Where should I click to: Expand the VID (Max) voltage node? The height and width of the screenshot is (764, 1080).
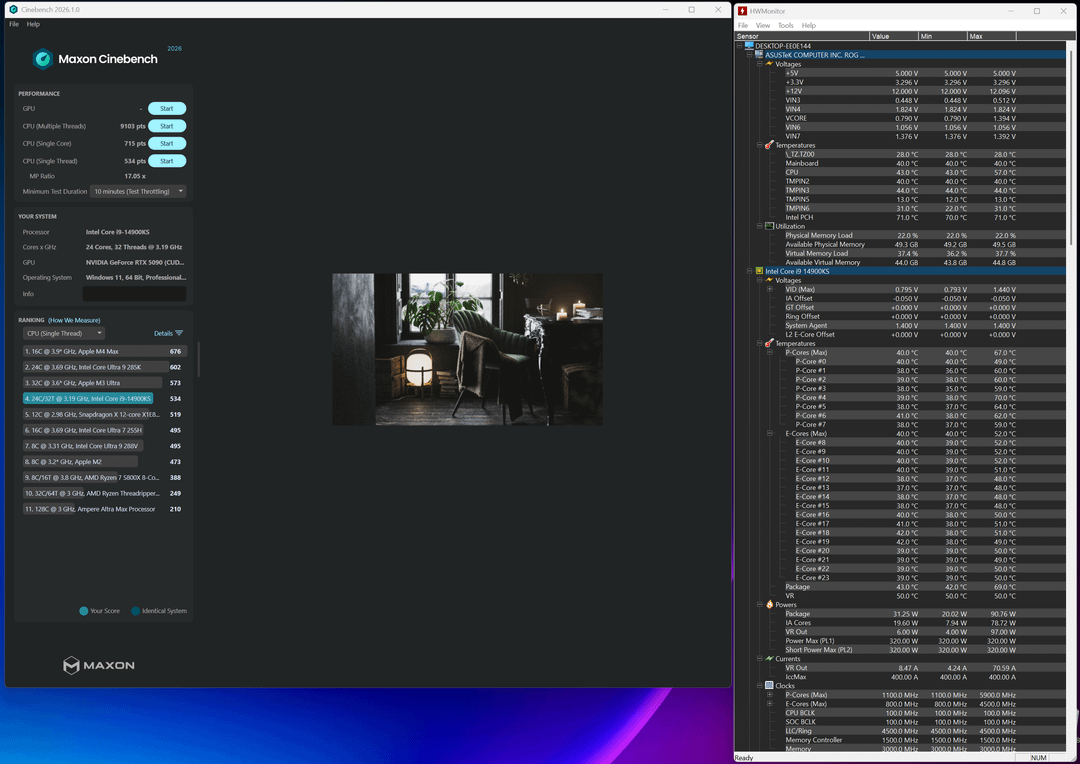click(771, 290)
